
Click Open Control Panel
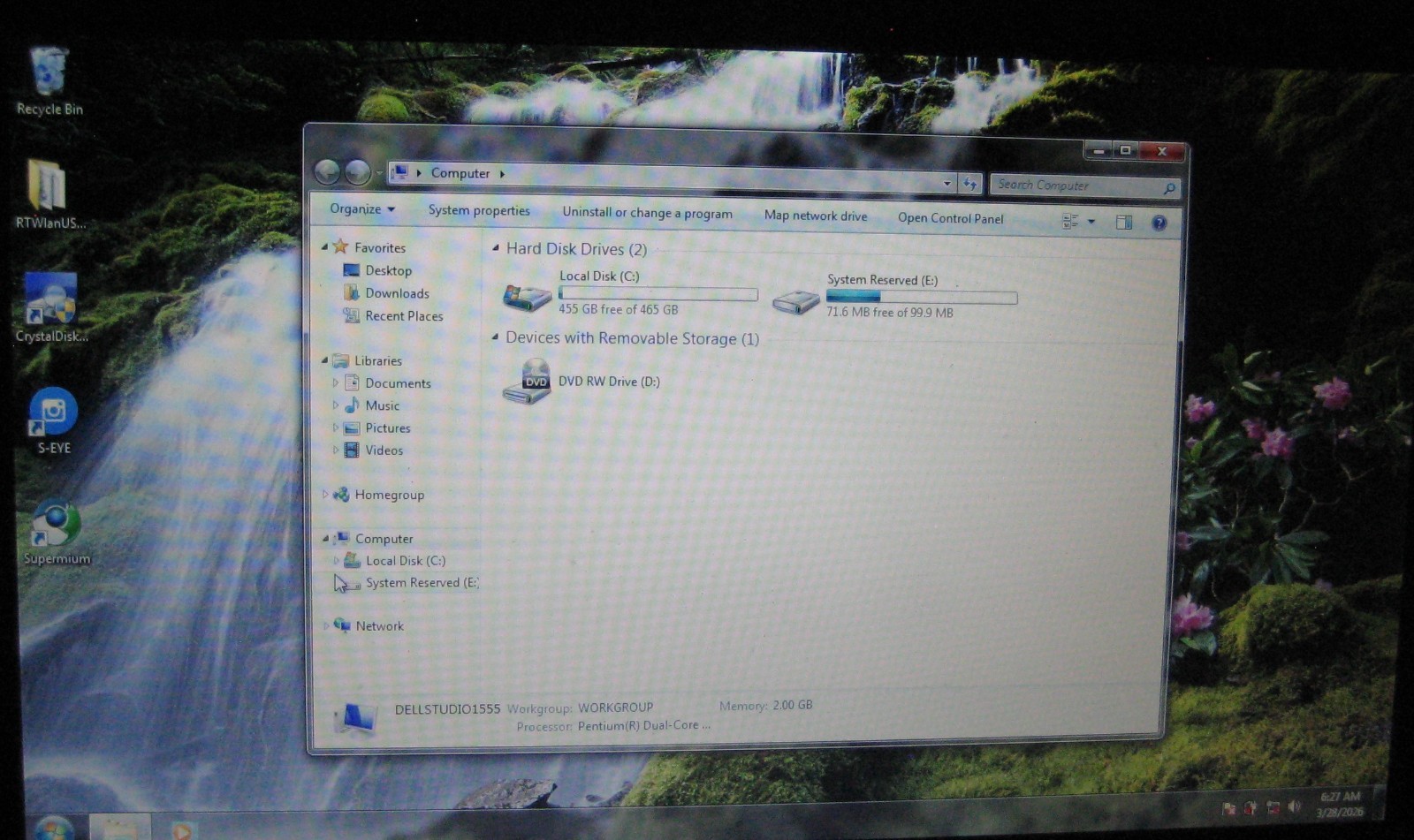(x=951, y=218)
